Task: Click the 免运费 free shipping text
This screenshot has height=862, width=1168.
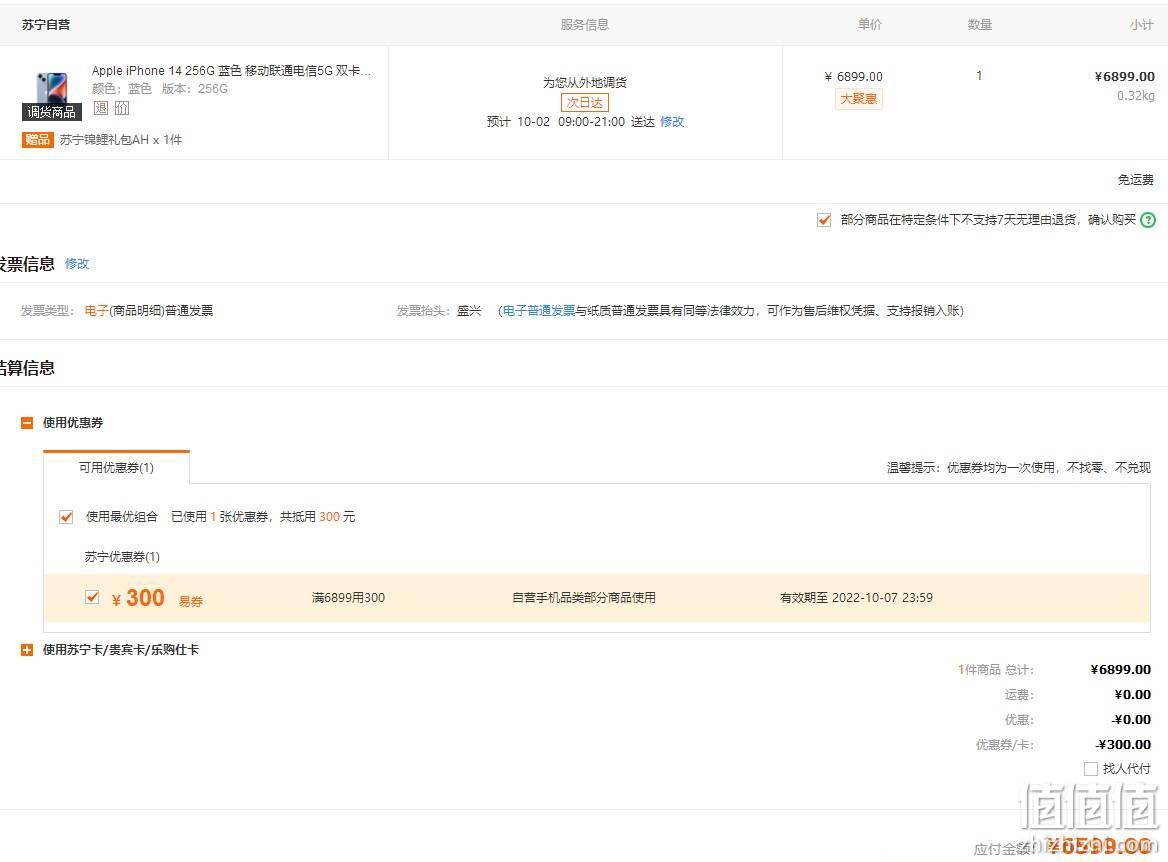Action: 1136,180
